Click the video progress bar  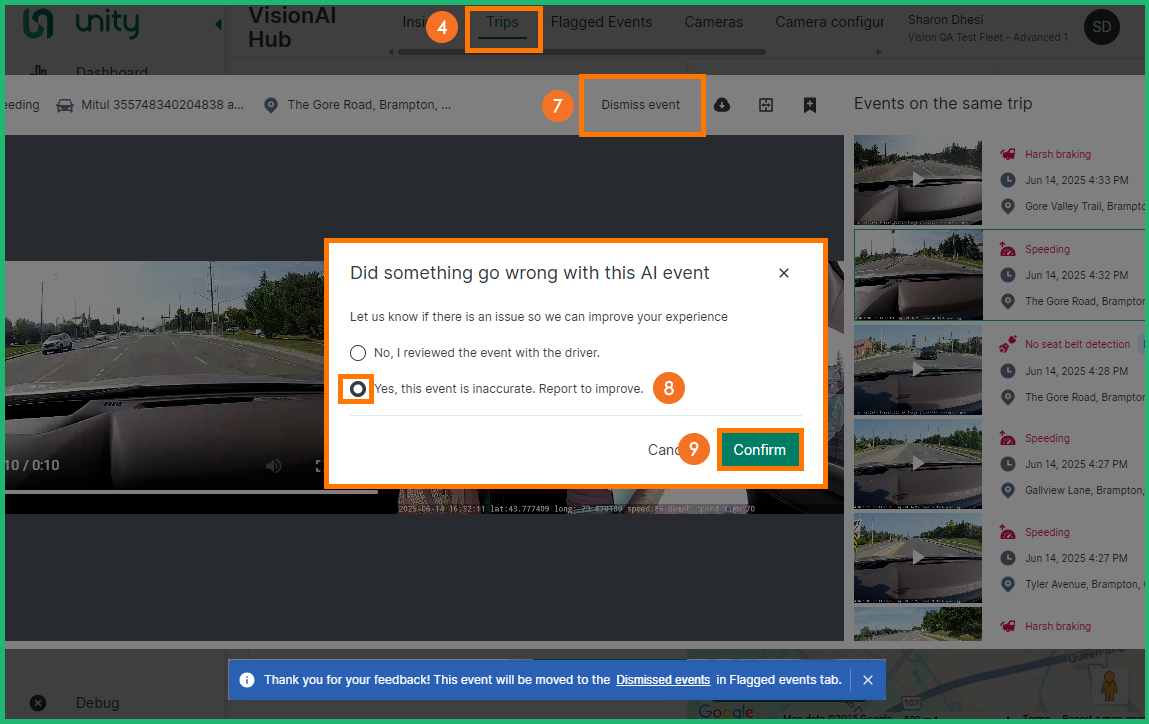tap(190, 492)
